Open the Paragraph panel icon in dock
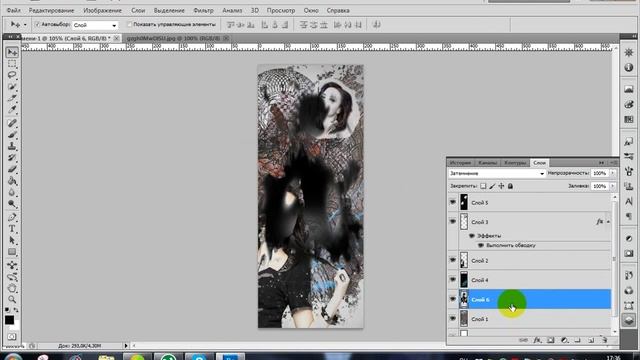The image size is (640, 360). 629,216
